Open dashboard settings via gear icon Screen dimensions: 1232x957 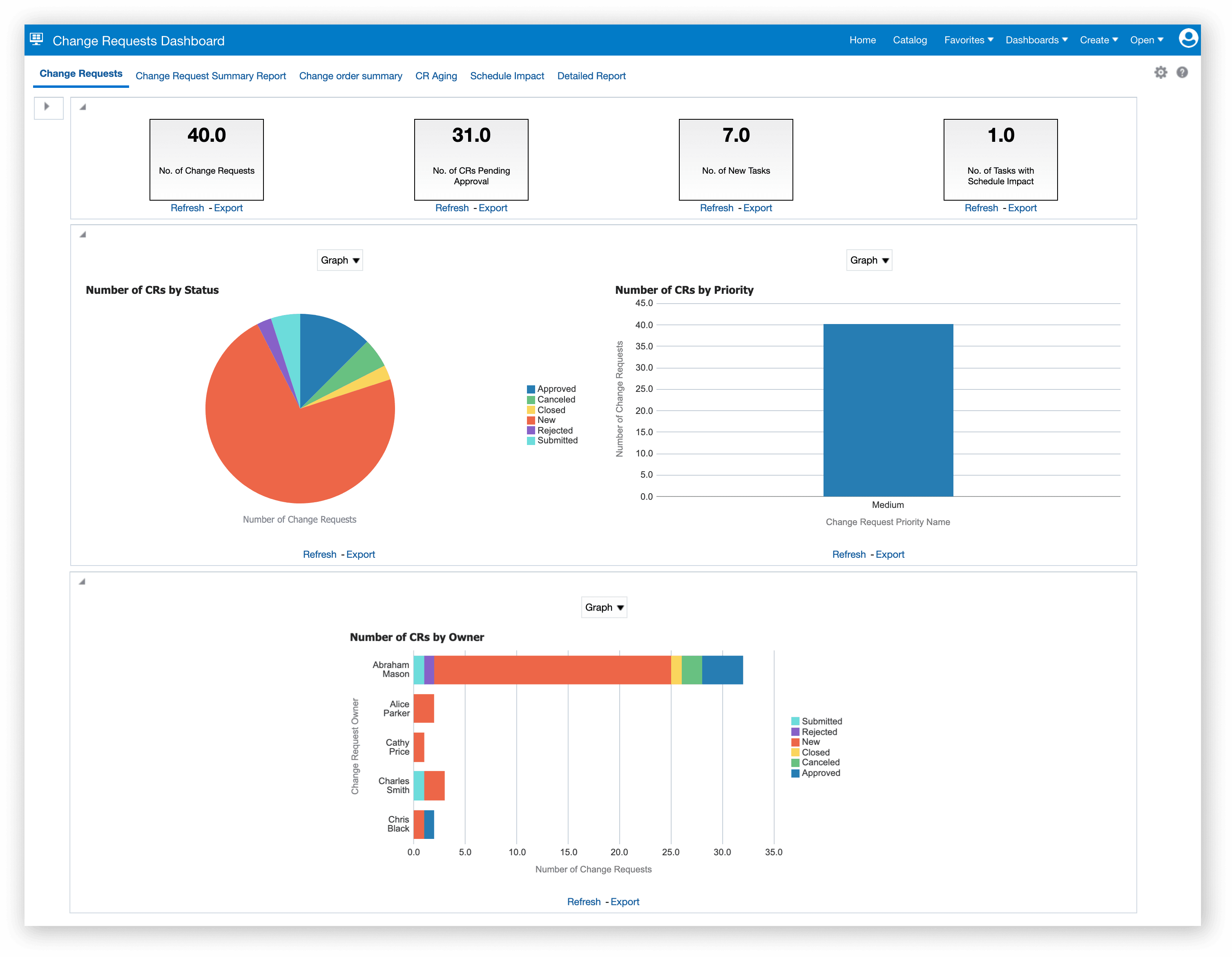[x=1161, y=72]
